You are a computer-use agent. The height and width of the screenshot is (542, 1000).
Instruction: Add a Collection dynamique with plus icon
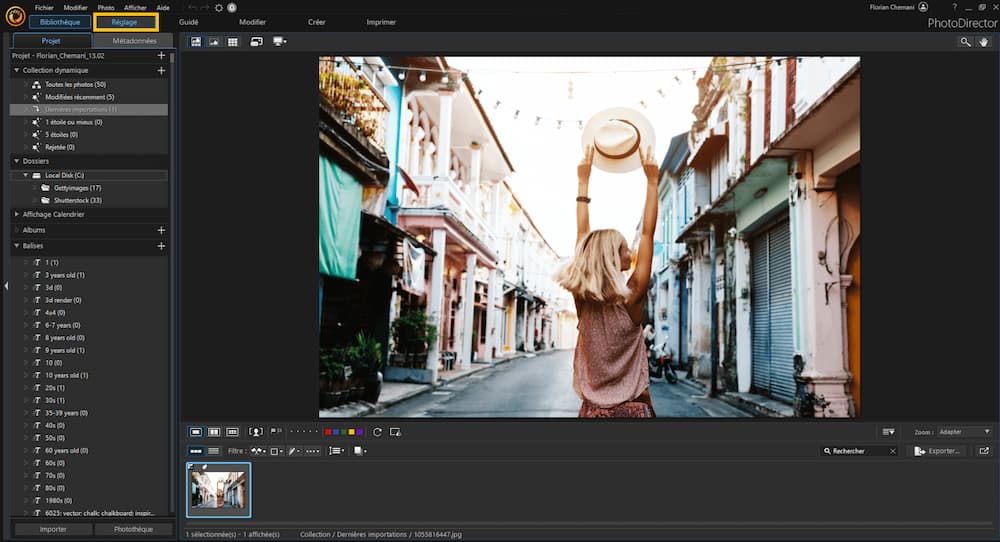point(161,70)
